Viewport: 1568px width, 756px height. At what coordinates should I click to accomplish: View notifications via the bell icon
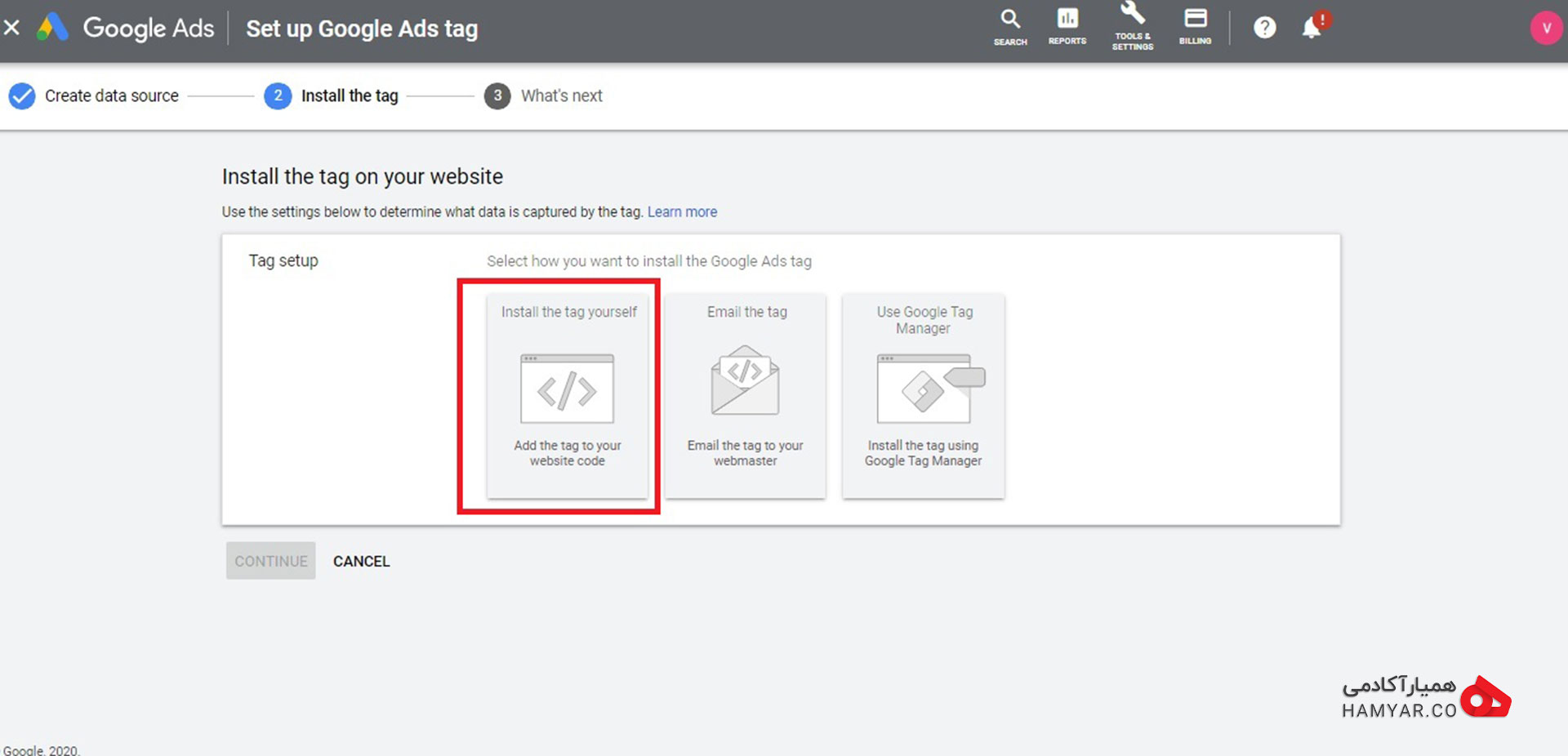pos(1312,27)
